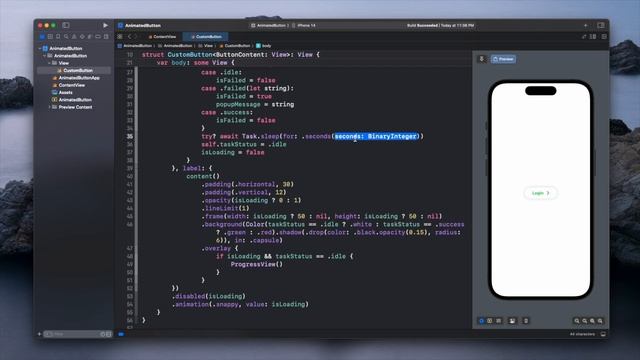Go forward in editor history
This screenshot has height=360, width=640.
136,37
